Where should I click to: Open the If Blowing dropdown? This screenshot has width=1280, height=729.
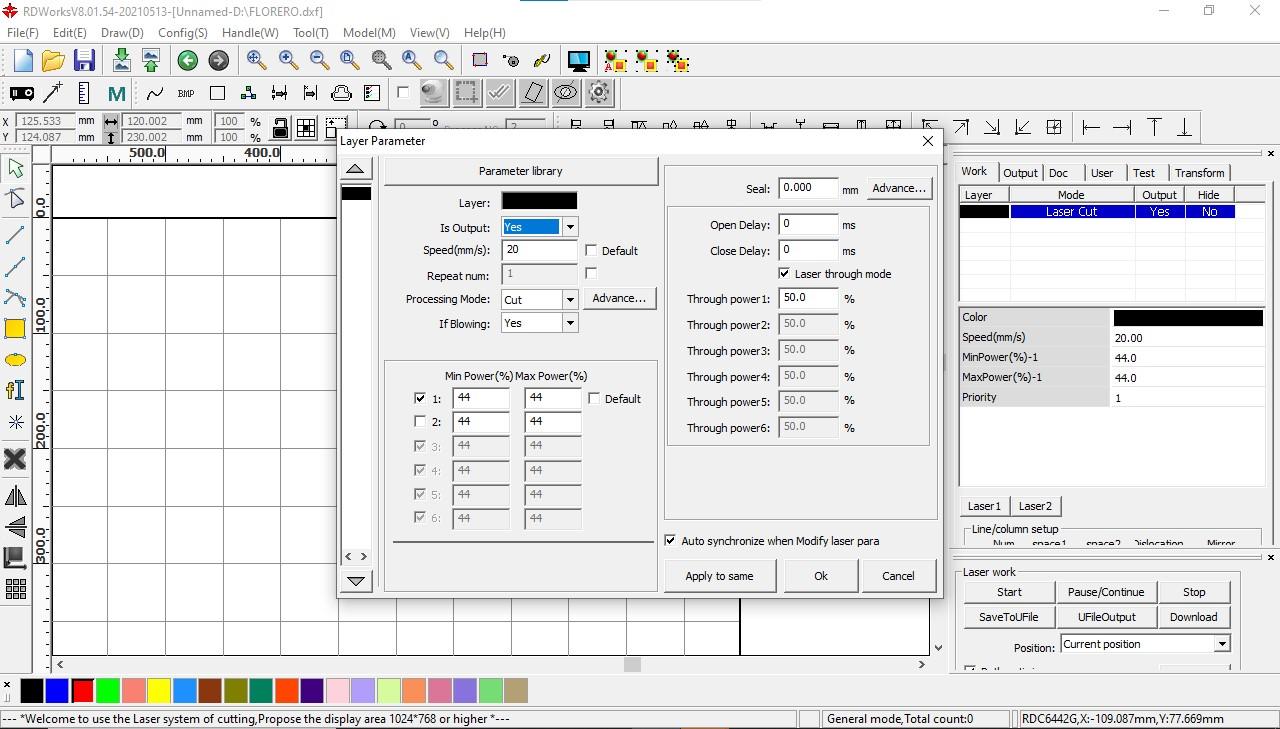click(569, 323)
